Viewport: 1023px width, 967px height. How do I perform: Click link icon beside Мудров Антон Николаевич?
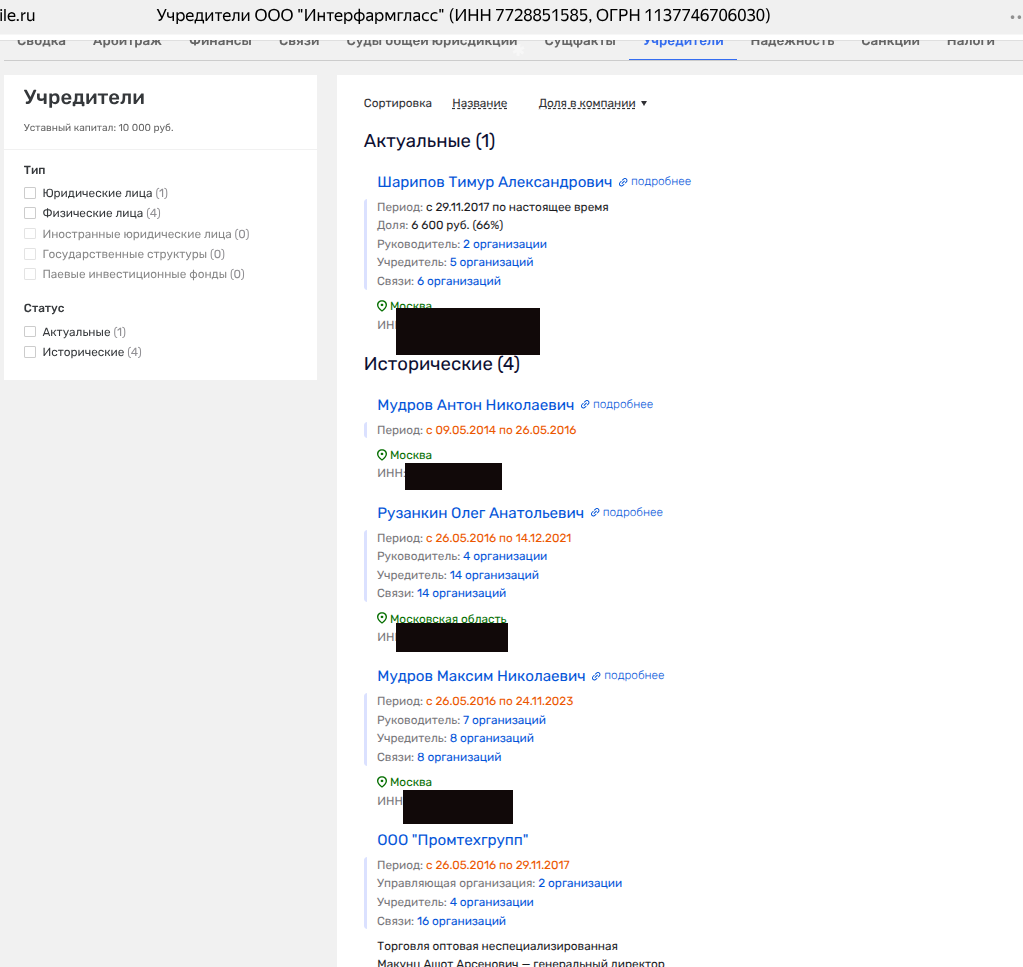point(586,405)
